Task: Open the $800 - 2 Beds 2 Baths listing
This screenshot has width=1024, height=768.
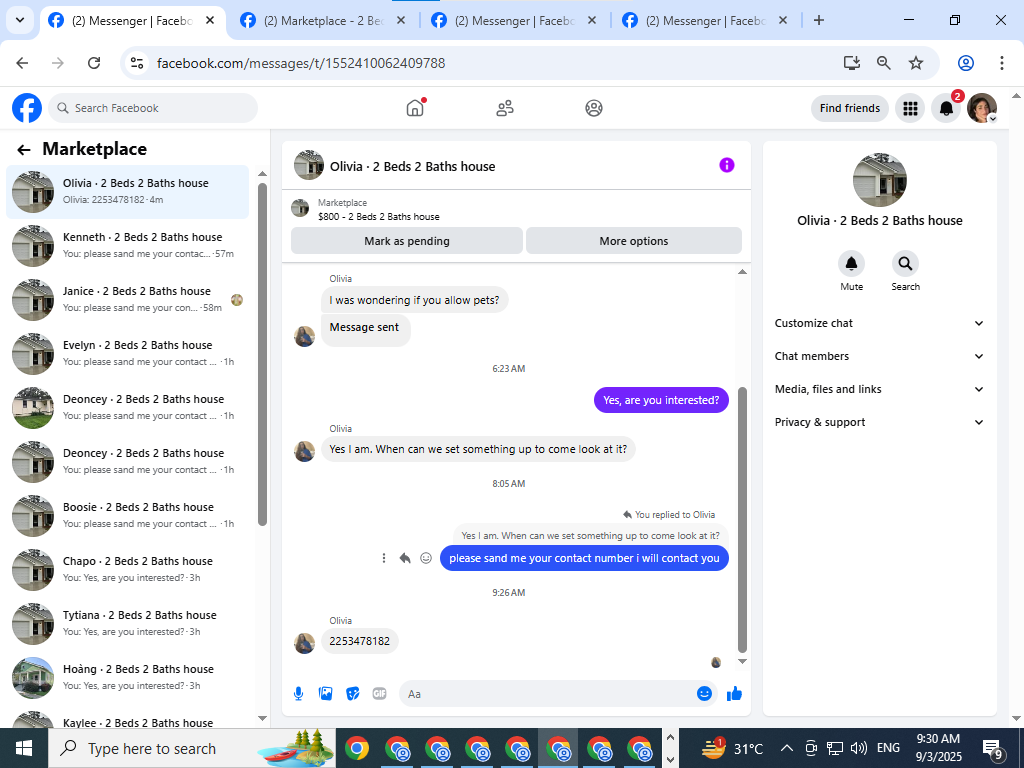Action: pos(379,217)
